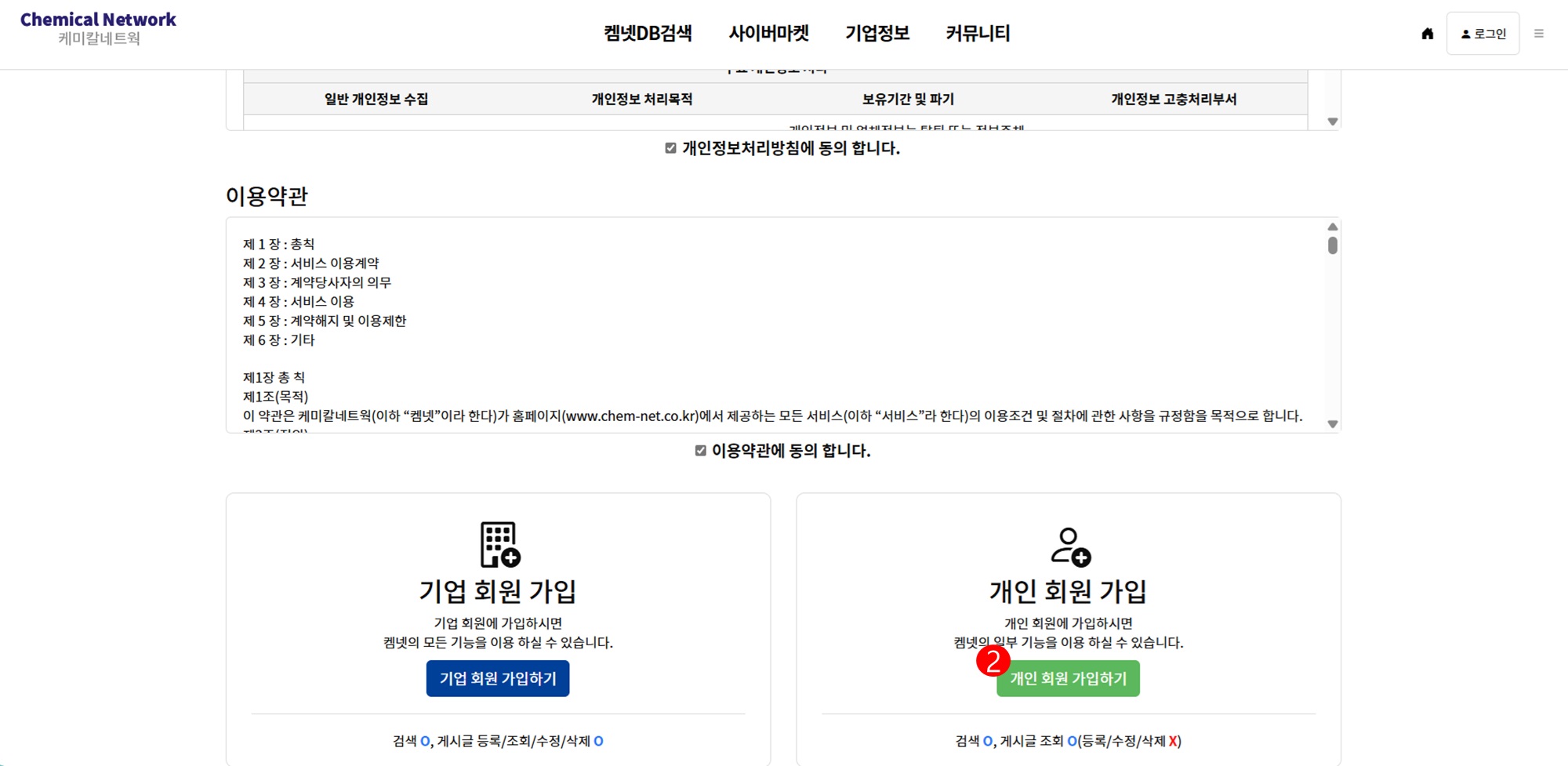The image size is (1568, 766).
Task: Uncheck the 이용약관 agreement checkbox
Action: pos(701,451)
